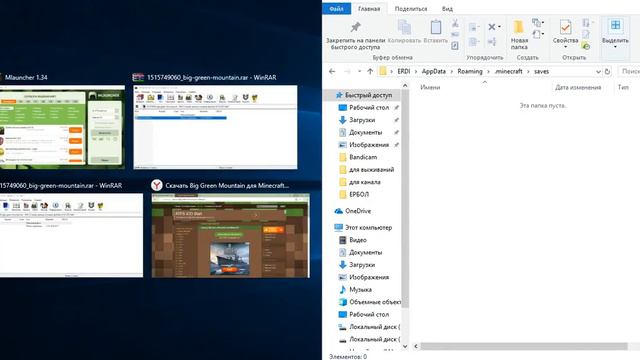Click the Explorer search input field
Screen dimensions: 640x360
coord(629,71)
